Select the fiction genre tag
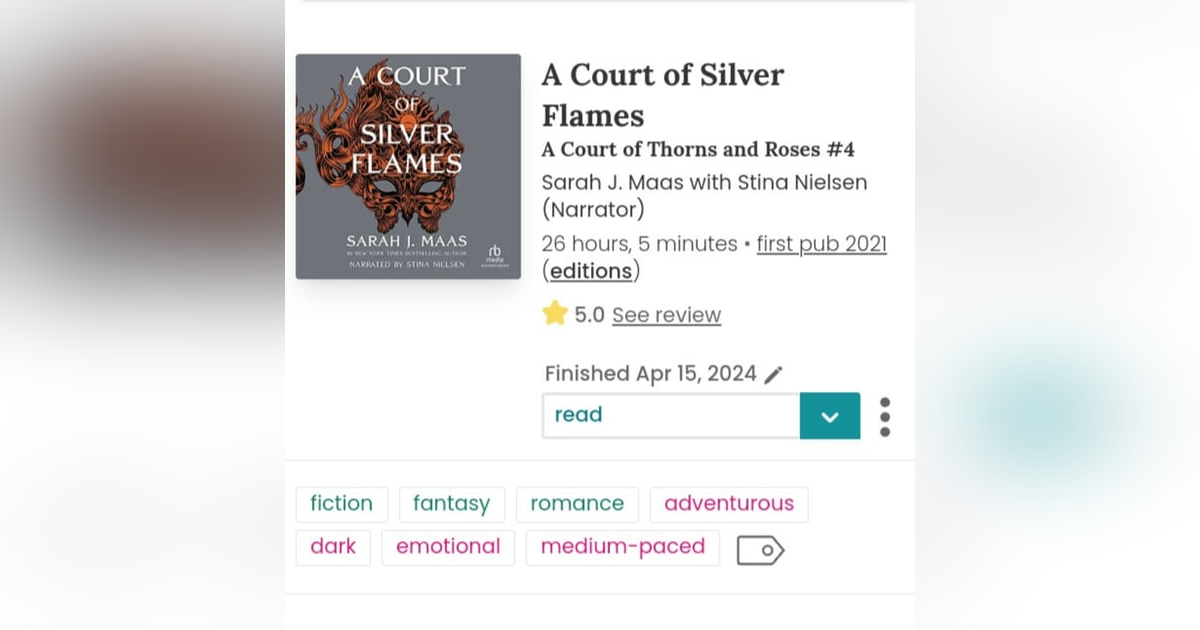Image resolution: width=1200 pixels, height=630 pixels. (341, 504)
